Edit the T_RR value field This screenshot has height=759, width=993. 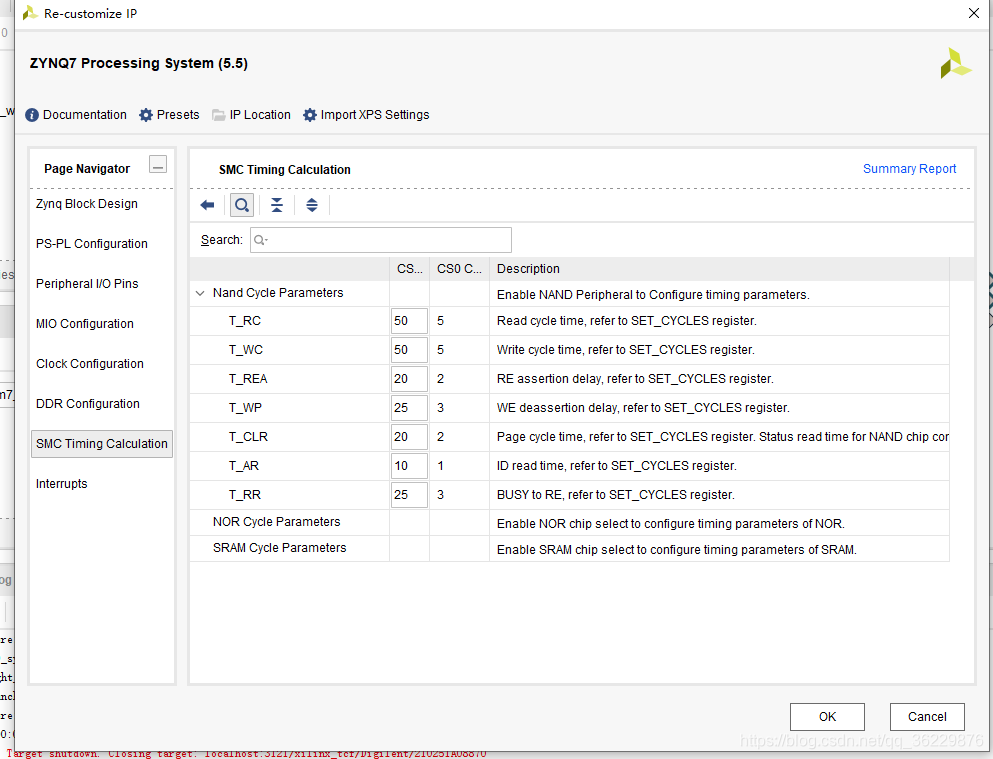tap(409, 495)
